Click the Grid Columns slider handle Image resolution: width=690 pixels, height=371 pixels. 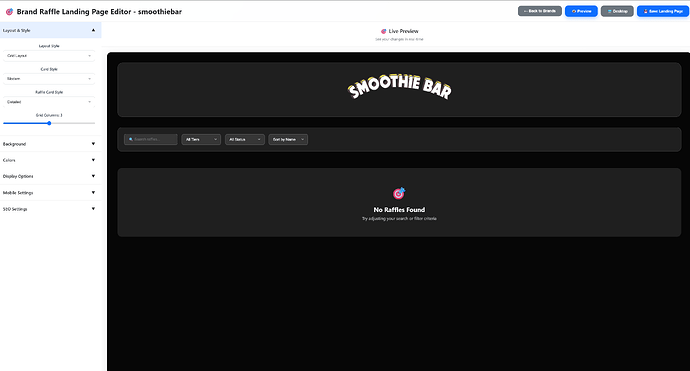[49, 123]
